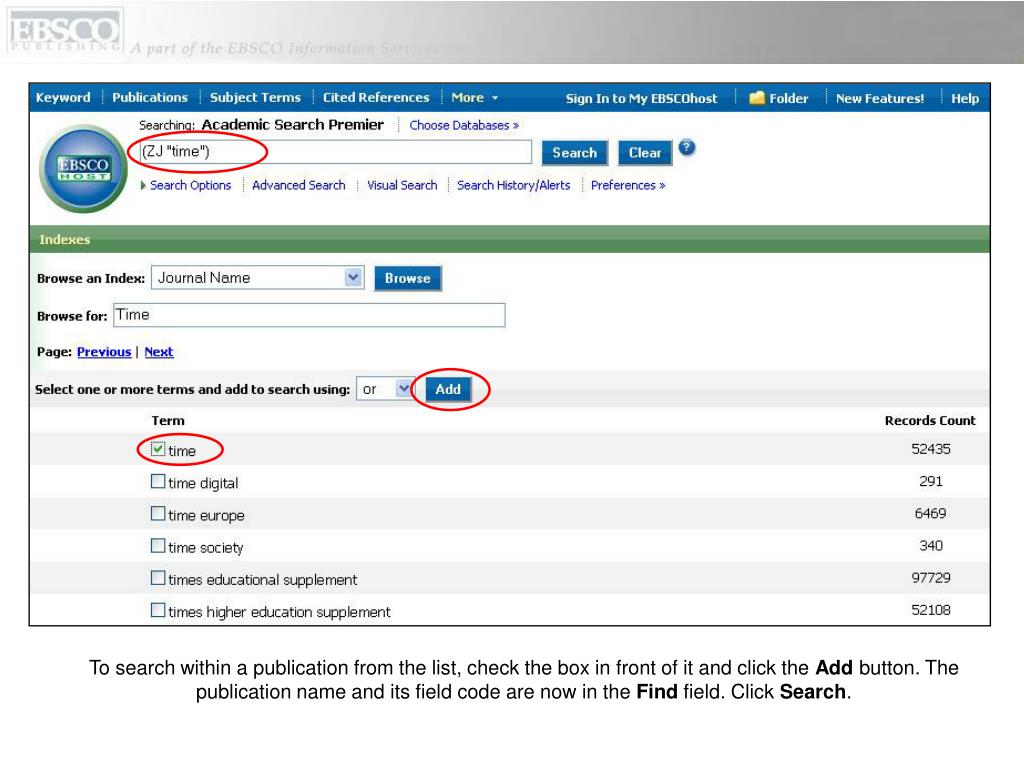Go to the Previous page link

pos(104,352)
